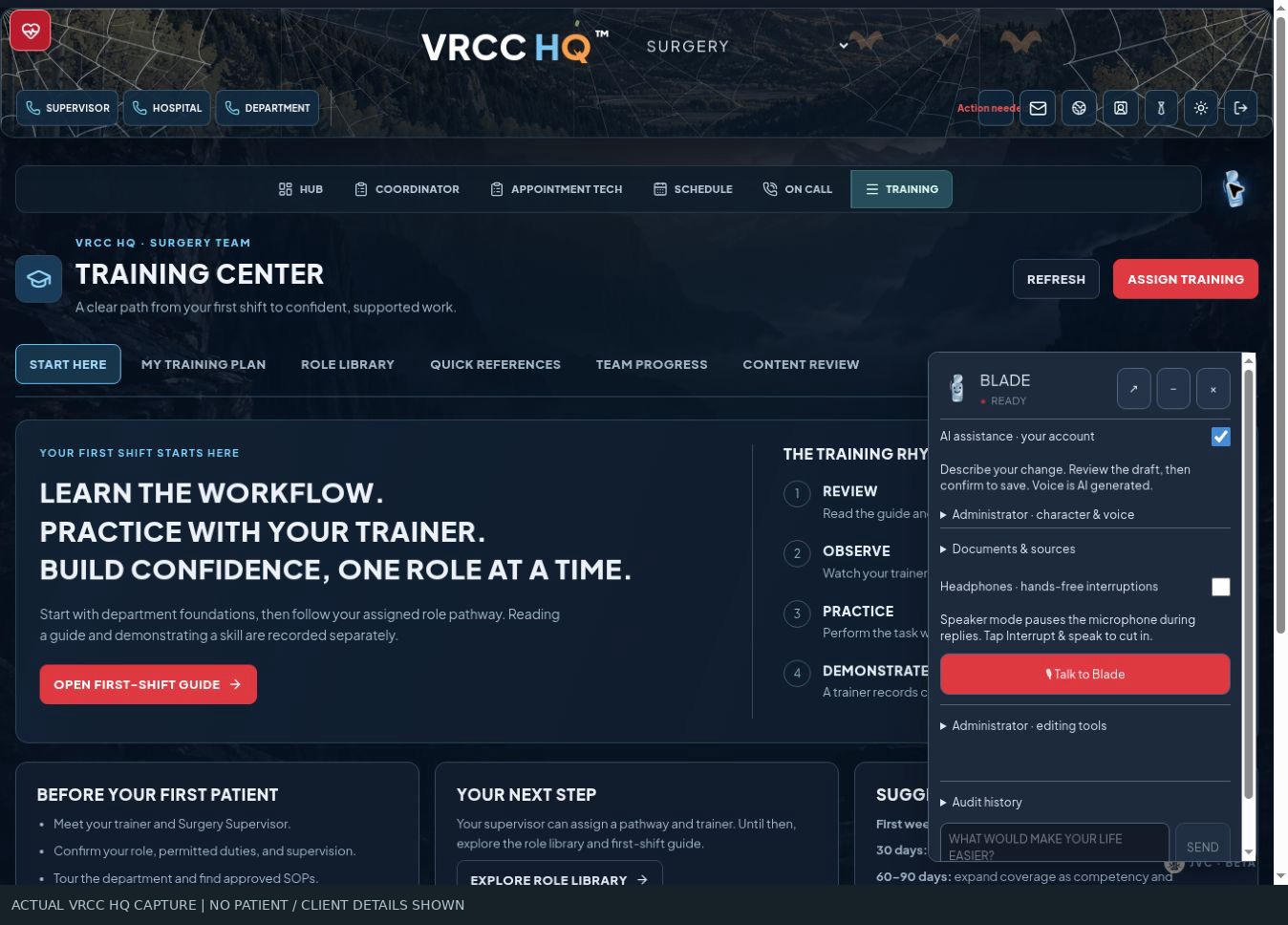Select the Training navigation item
This screenshot has width=1288, height=925.
pyautogui.click(x=901, y=189)
